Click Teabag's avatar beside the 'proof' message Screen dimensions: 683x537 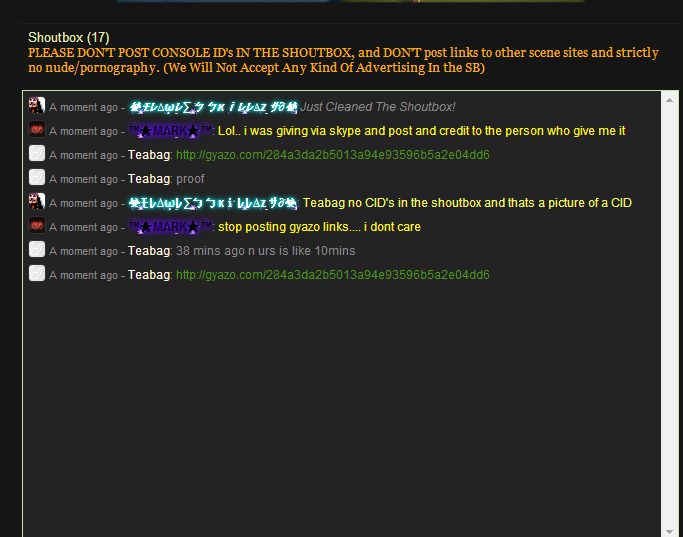click(37, 177)
